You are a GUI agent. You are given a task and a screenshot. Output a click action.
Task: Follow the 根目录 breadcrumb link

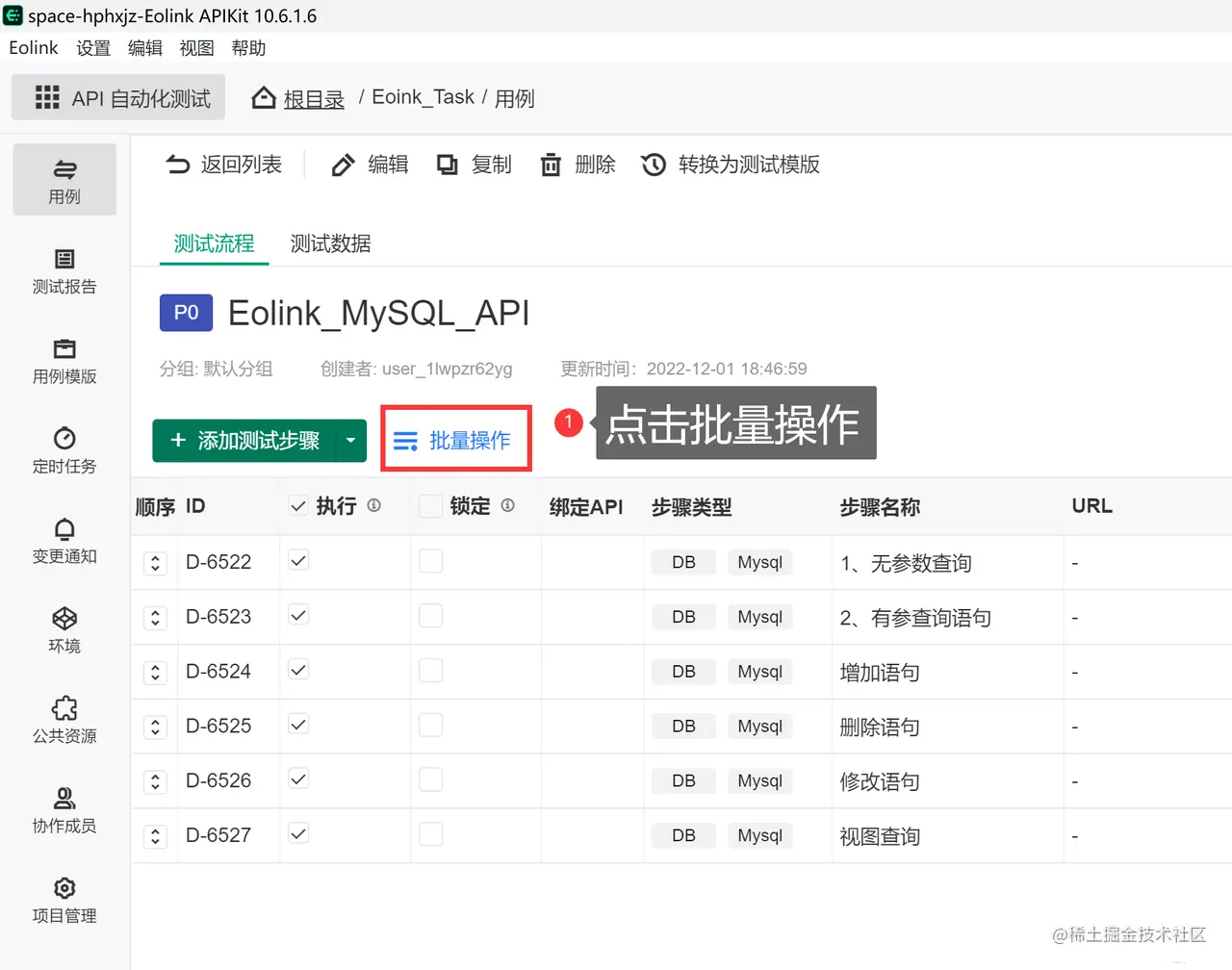[x=314, y=98]
